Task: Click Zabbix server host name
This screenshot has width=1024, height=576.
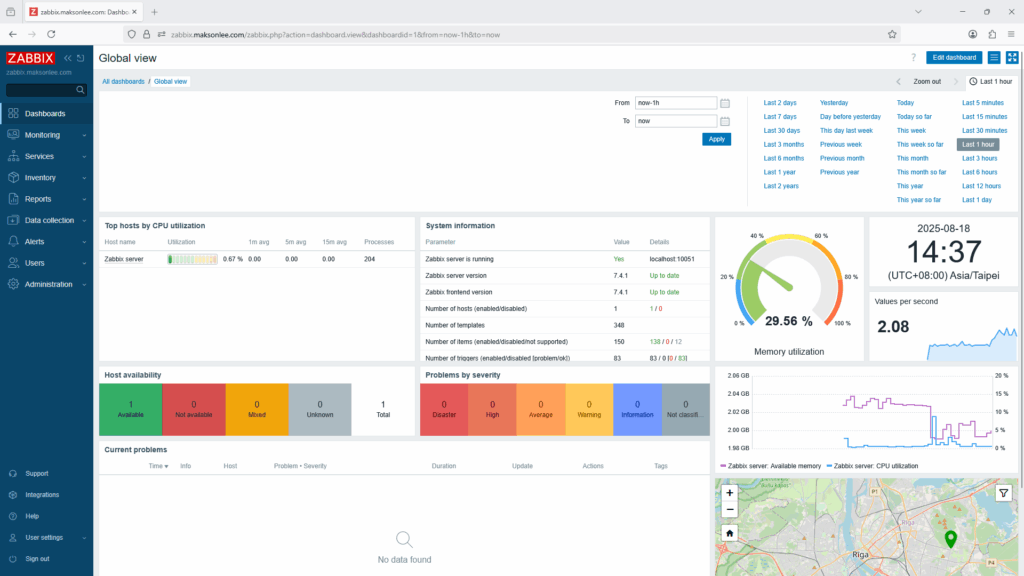Action: 123,259
